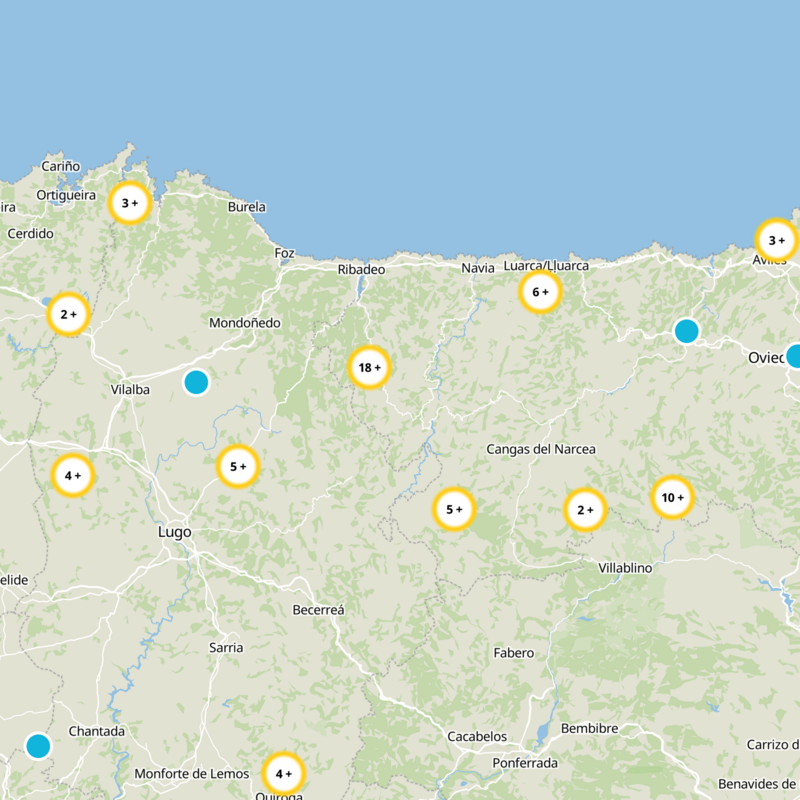Open the 3+ cluster near Ortigueira
This screenshot has height=800, width=800.
130,203
